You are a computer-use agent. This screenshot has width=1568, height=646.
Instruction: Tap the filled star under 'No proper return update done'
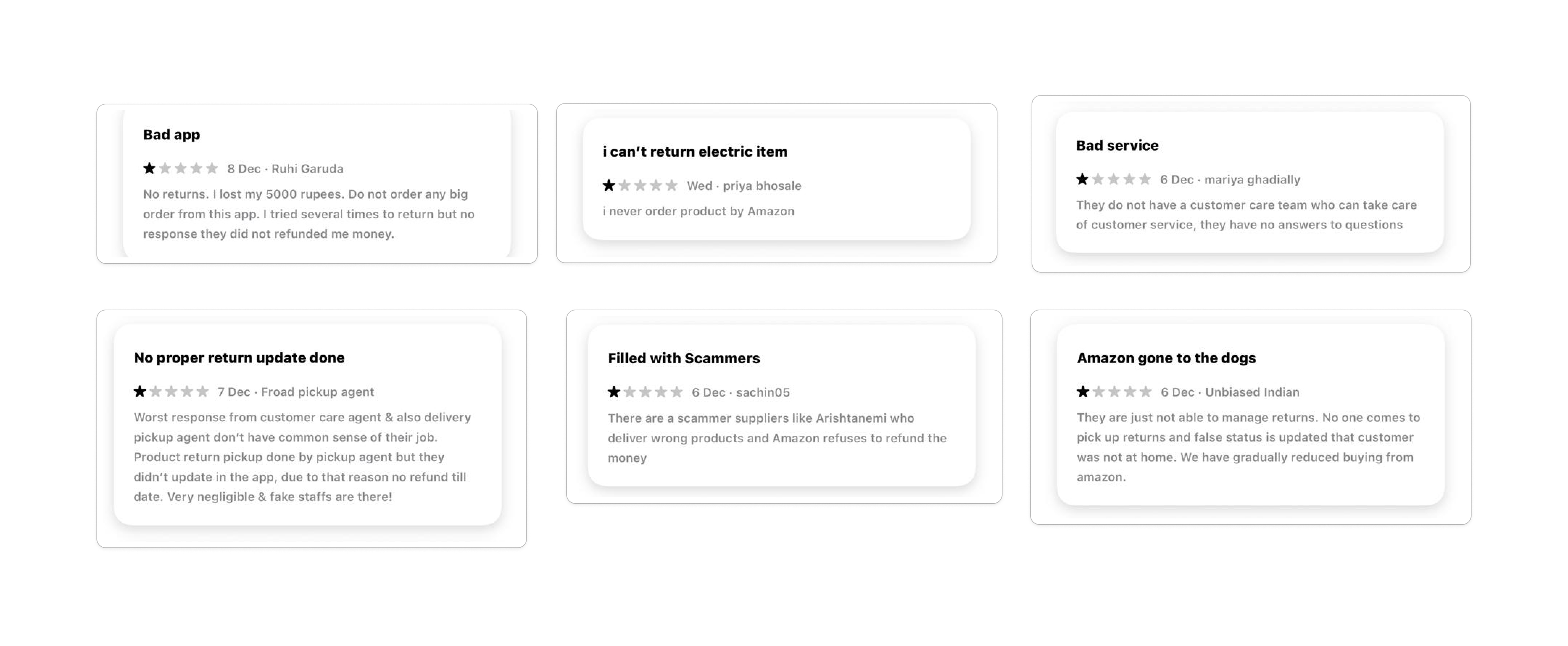[x=140, y=392]
